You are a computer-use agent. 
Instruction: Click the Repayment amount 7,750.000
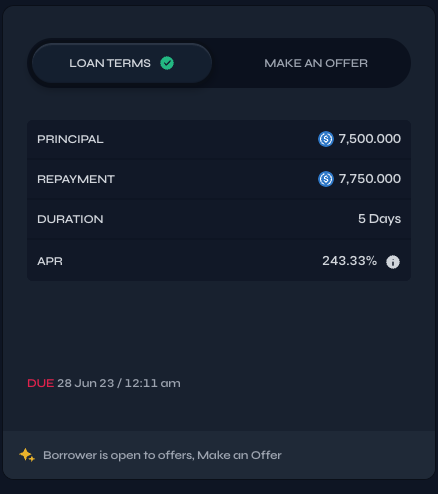coord(370,179)
